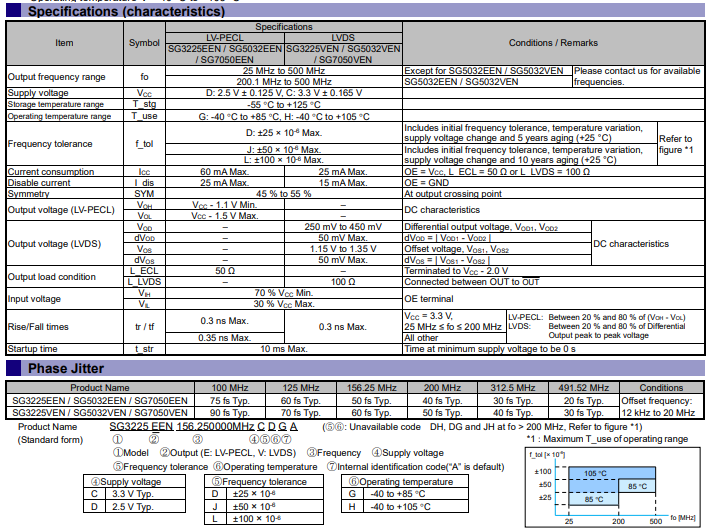Click the '1.15 V to 1.35 V' value
Image resolution: width=717 pixels, height=531 pixels.
tap(343, 249)
